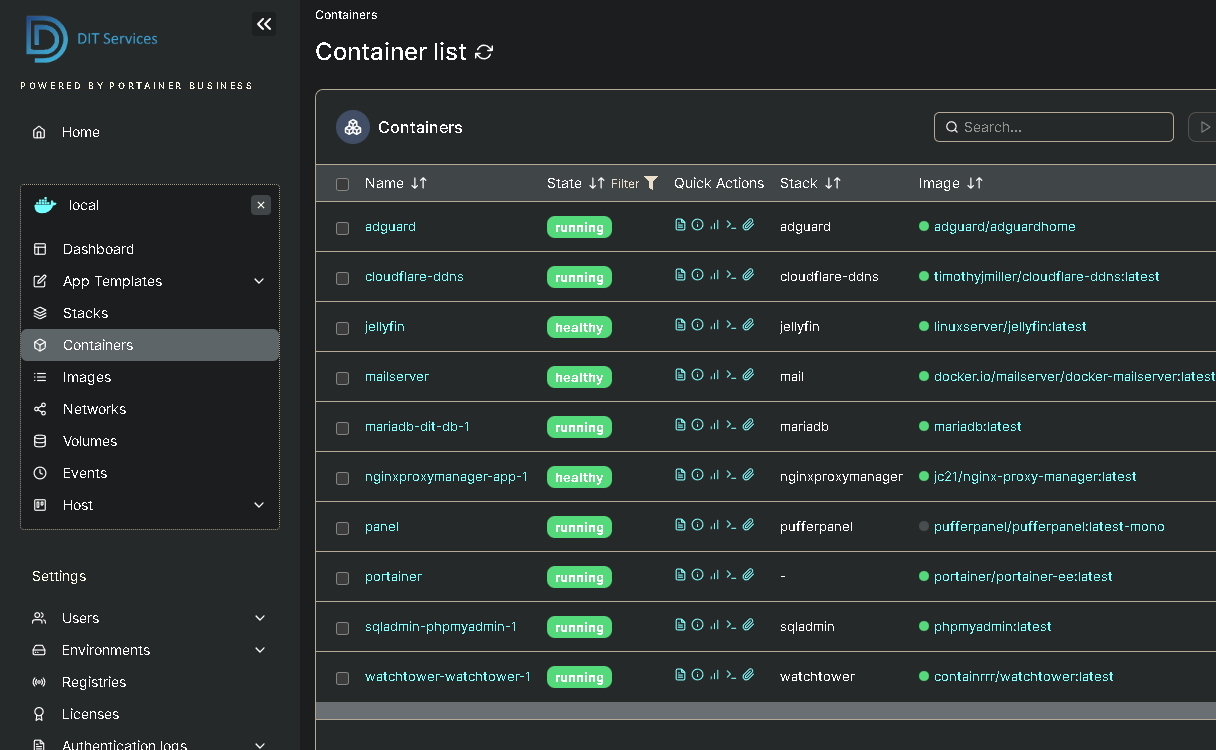This screenshot has height=750, width=1216.
Task: Collapse the sidebar with the double-chevron icon
Action: point(264,24)
